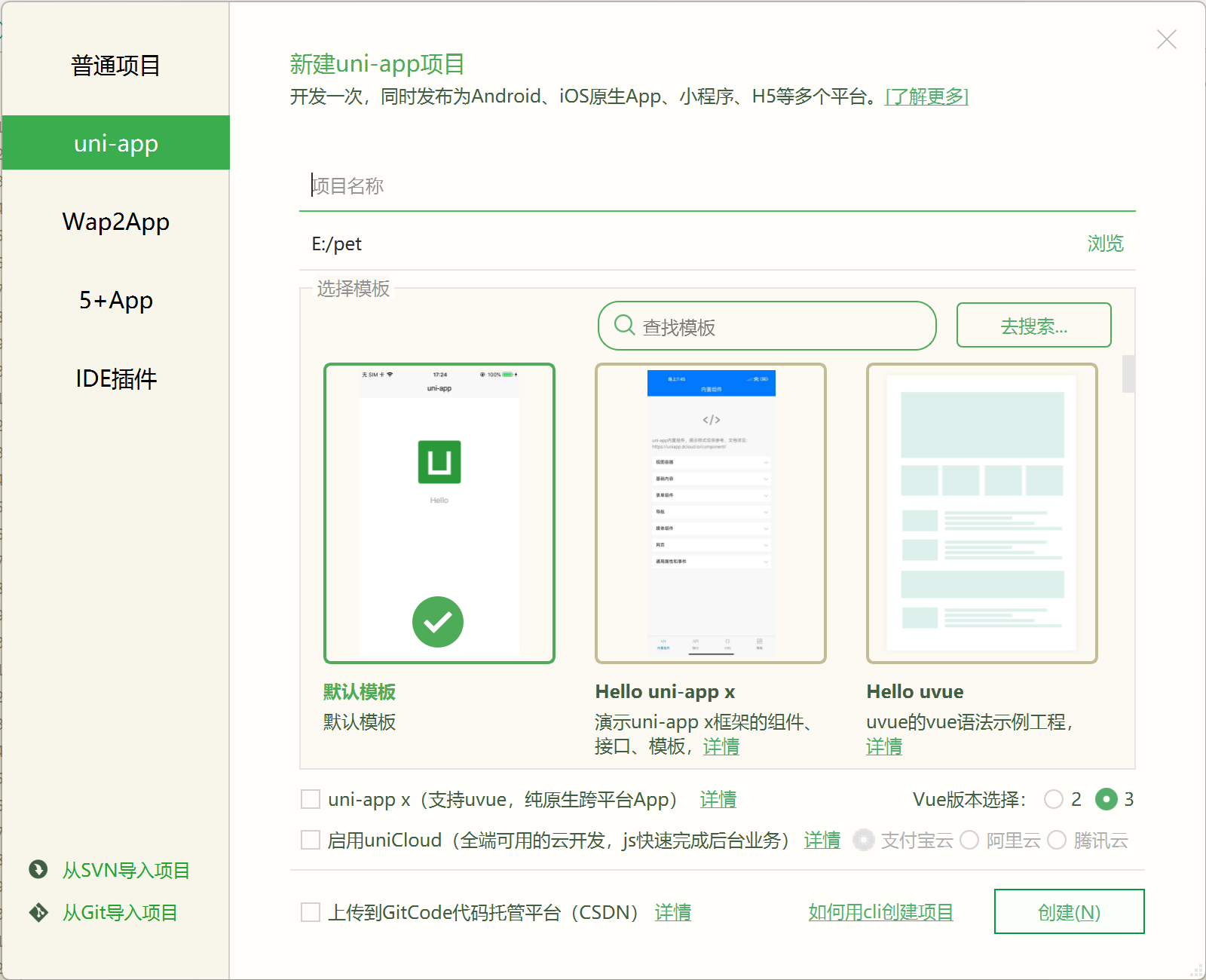Switch to the Wap2App tab
This screenshot has width=1206, height=980.
coord(116,222)
